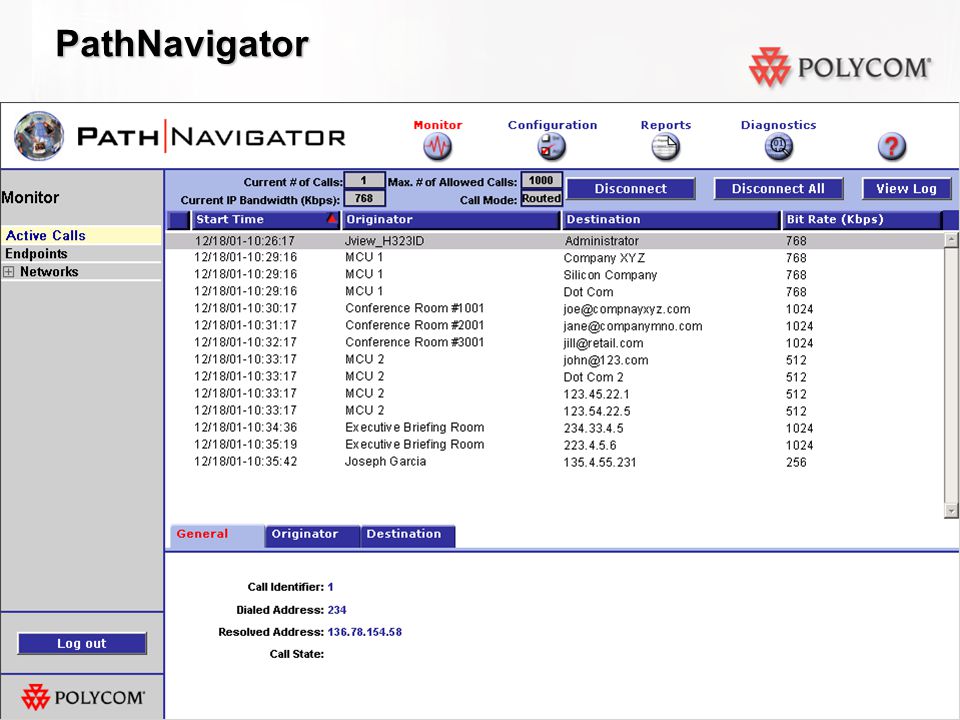Select the Jview_H323ID call row

tap(555, 241)
